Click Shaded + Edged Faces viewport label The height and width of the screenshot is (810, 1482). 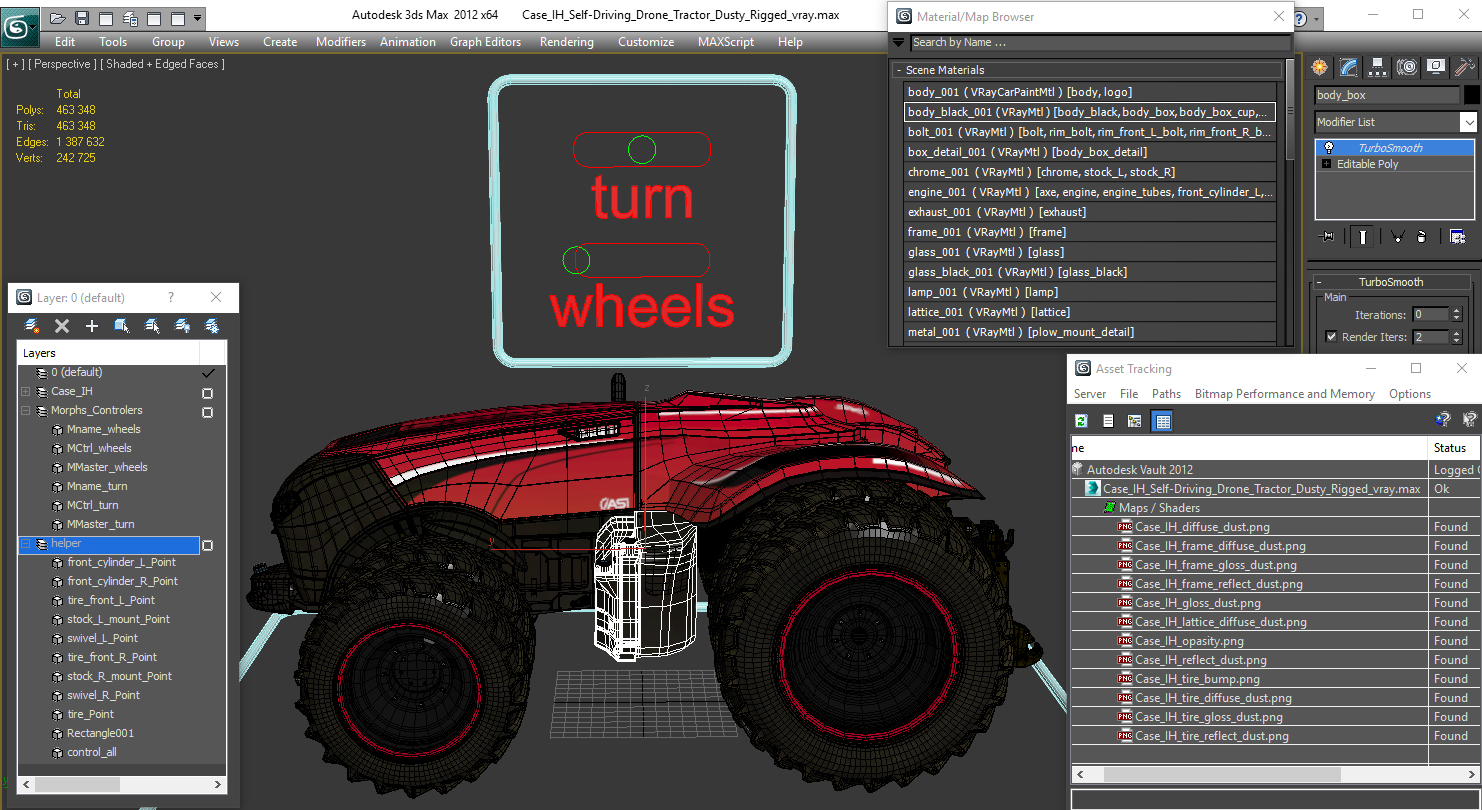[x=162, y=64]
